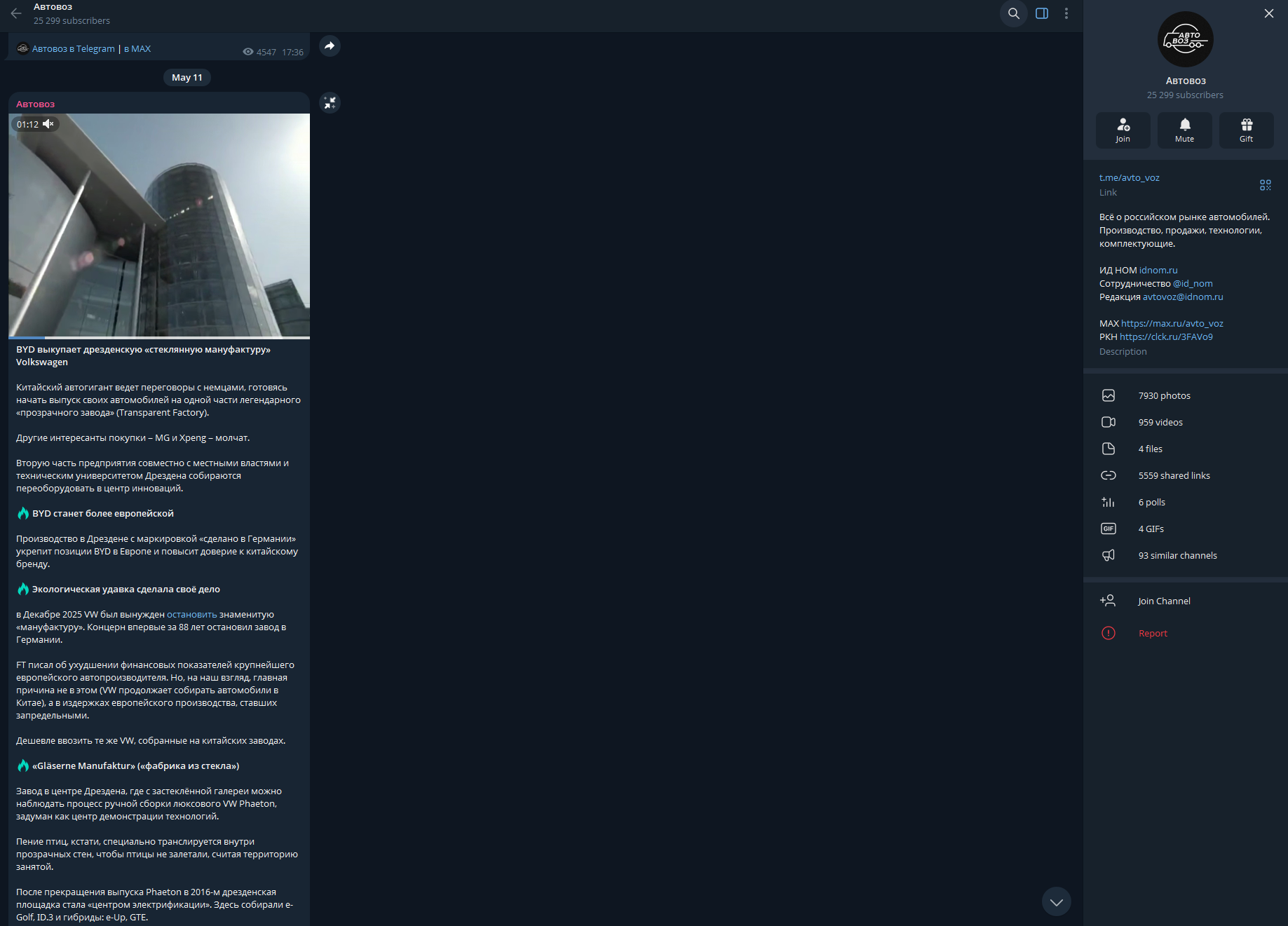Screen dimensions: 1288x926
Task: Mute channel notifications with the bell button
Action: coord(1185,130)
